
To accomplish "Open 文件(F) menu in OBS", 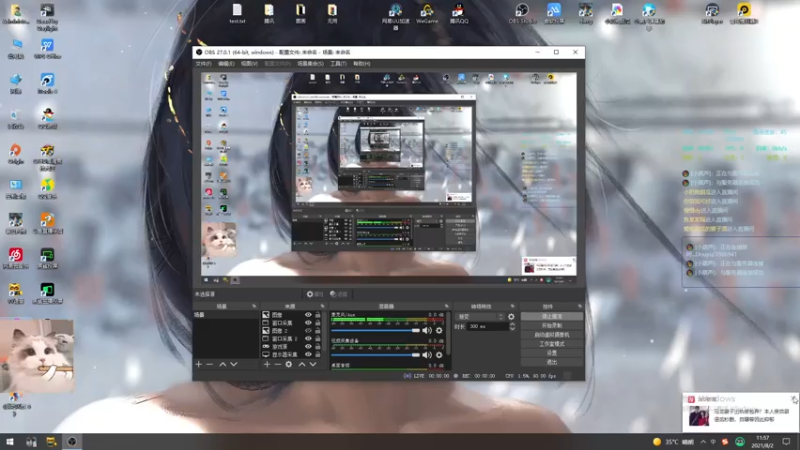I will point(204,64).
